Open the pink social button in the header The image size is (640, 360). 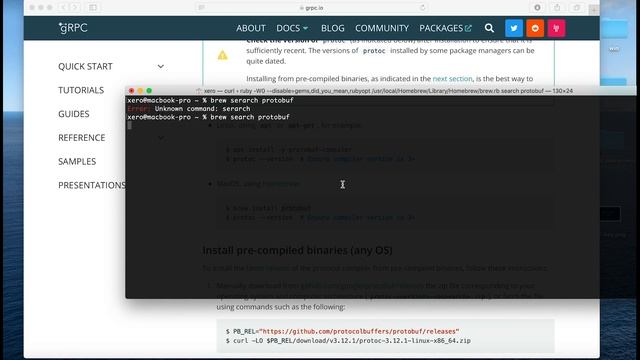click(556, 28)
